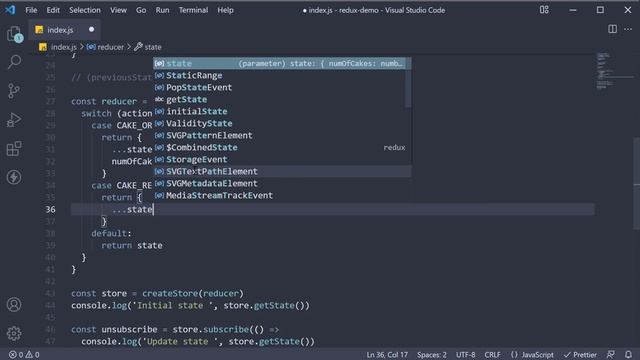640x360 pixels.
Task: Click the editor vertical scrollbar
Action: tap(636, 184)
